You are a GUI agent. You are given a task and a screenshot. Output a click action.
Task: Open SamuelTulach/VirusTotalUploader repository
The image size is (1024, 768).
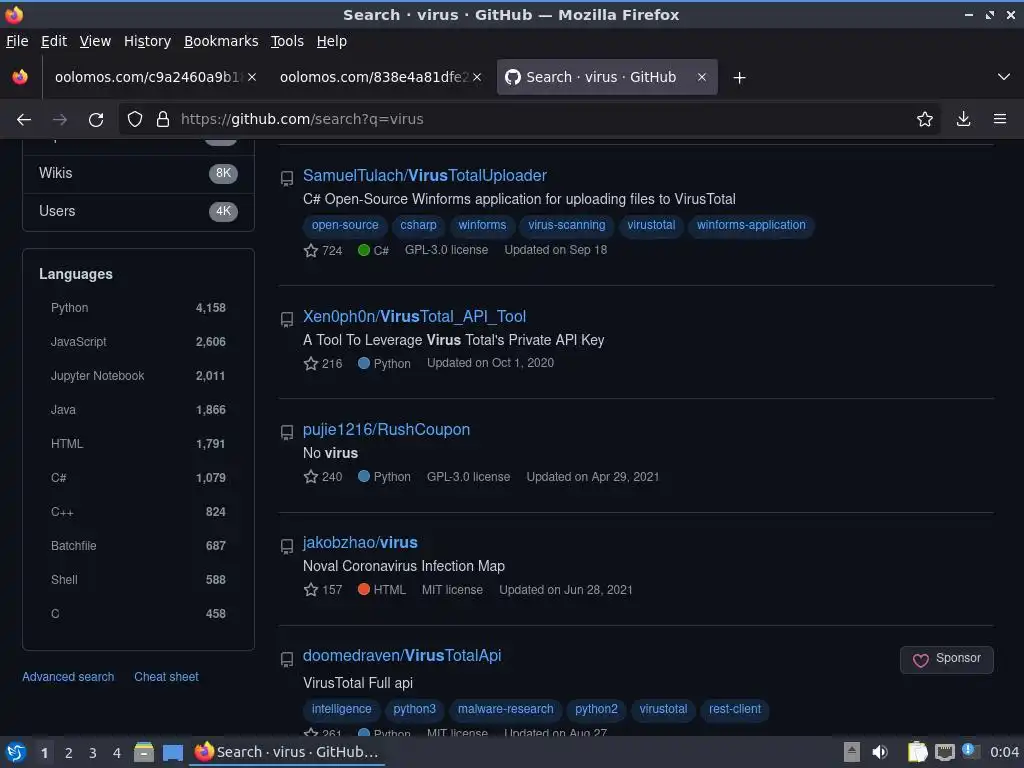[x=424, y=176]
